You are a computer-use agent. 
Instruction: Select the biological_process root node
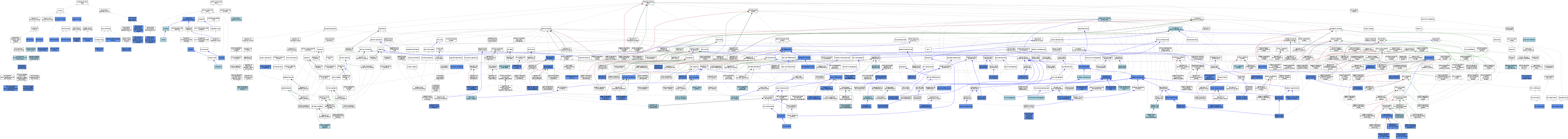click(648, 2)
